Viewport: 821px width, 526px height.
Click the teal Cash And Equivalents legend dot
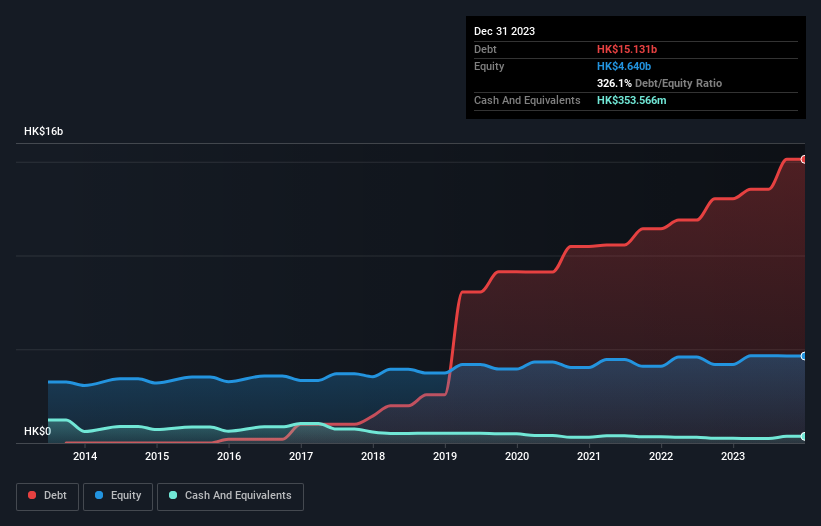pos(173,495)
